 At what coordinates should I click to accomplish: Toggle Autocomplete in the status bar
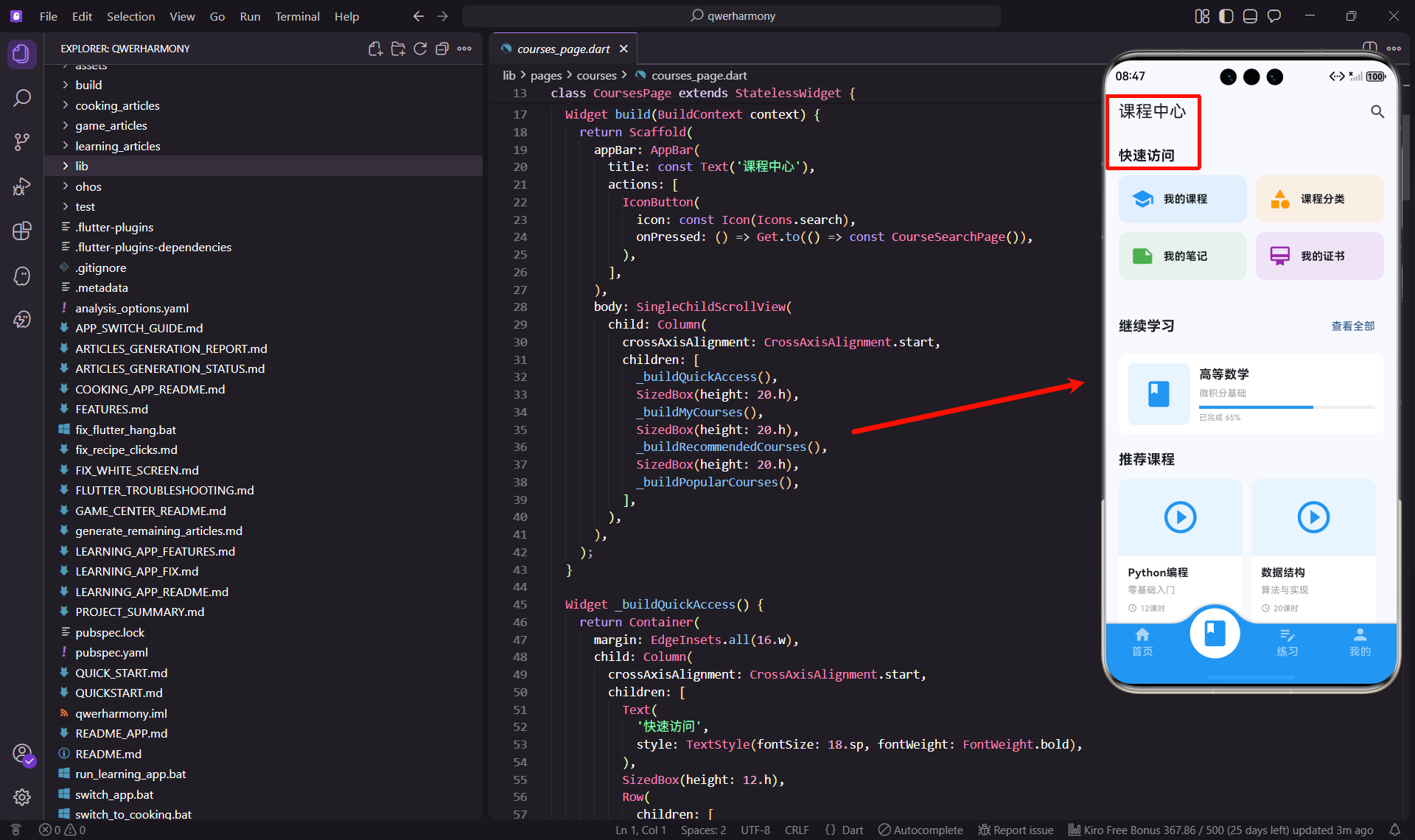click(920, 830)
